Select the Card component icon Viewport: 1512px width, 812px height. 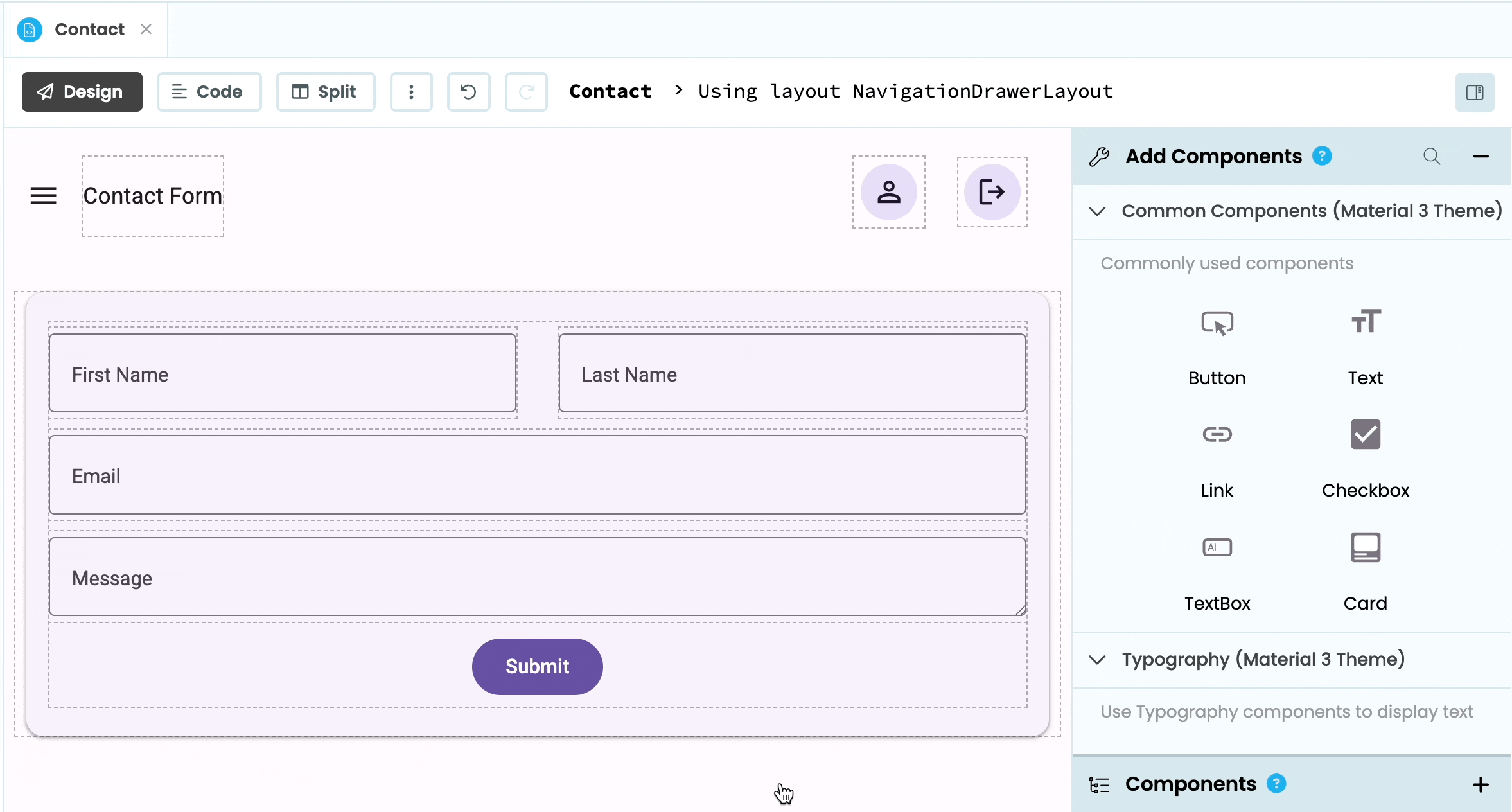[1365, 548]
